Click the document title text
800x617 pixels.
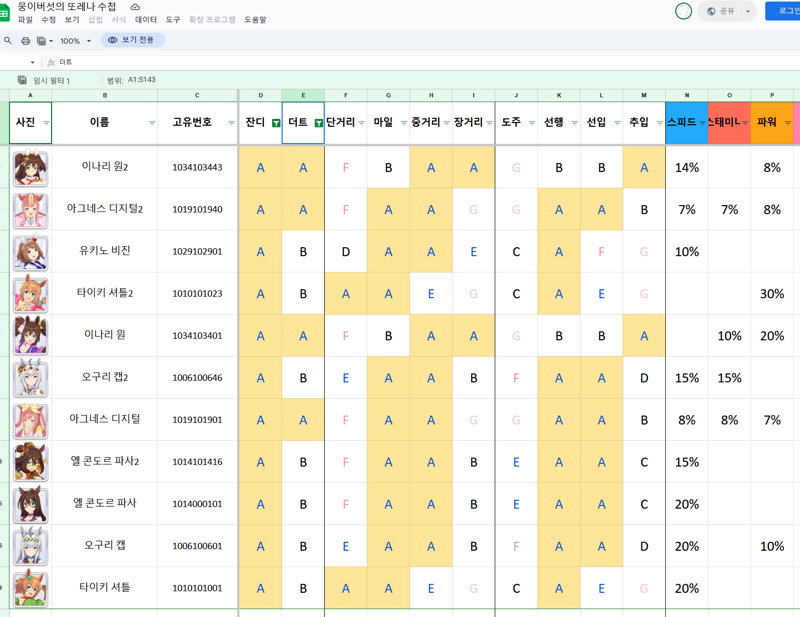[x=67, y=7]
